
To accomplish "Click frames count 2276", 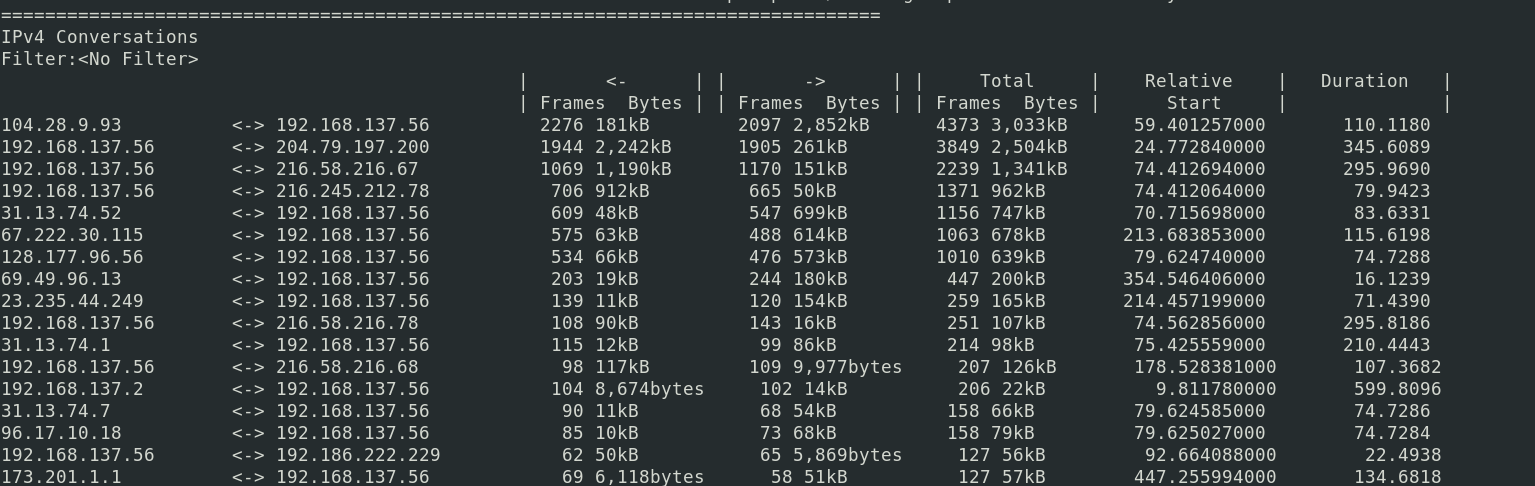I will (562, 125).
